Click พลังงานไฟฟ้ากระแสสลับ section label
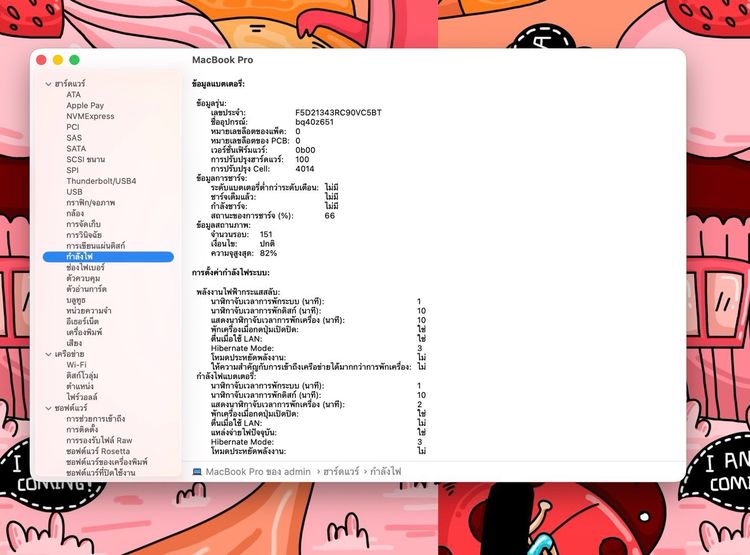This screenshot has height=555, width=750. pos(238,292)
